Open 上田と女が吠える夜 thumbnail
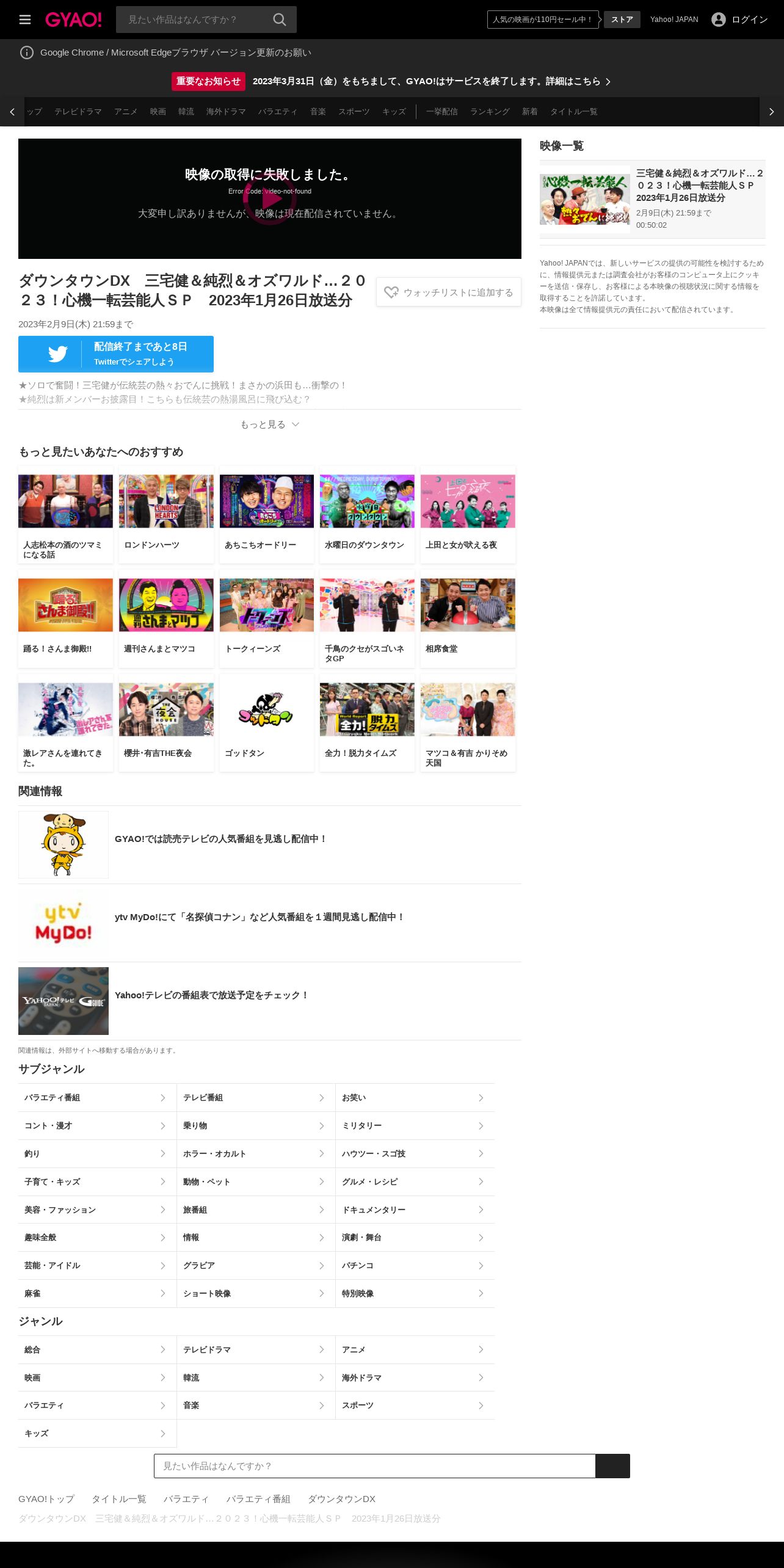The width and height of the screenshot is (784, 1568). [x=468, y=501]
